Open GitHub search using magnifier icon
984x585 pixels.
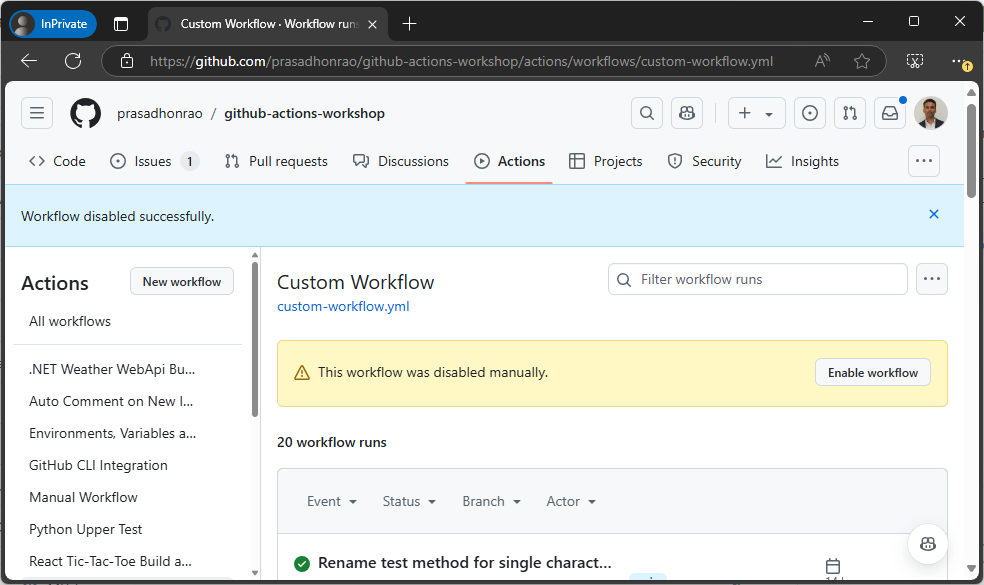point(647,113)
